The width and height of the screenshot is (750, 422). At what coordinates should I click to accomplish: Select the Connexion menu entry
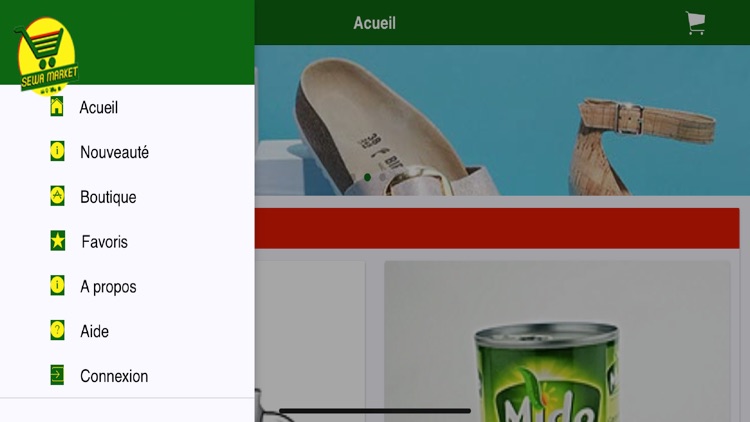[127, 376]
